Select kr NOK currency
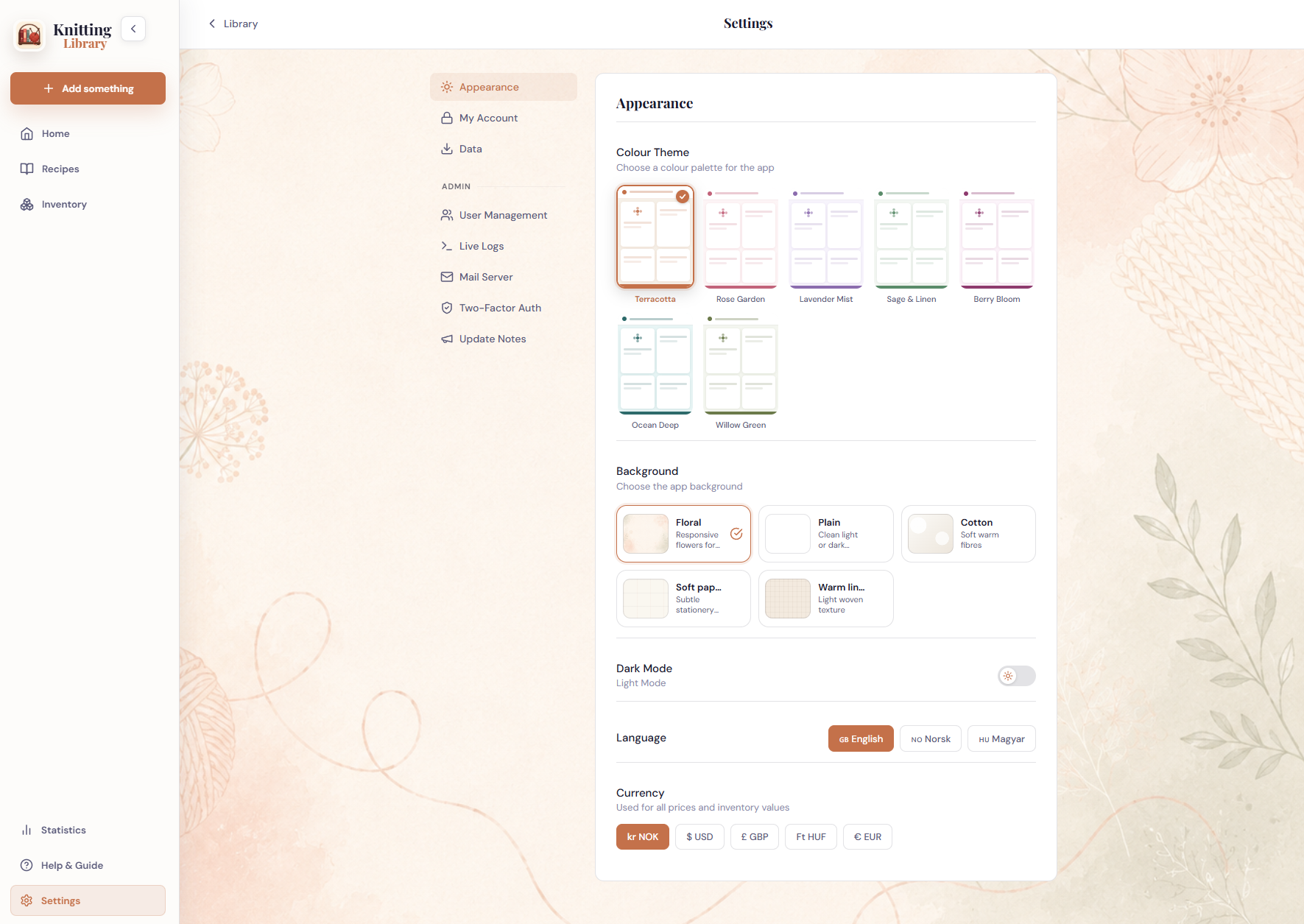 (643, 836)
